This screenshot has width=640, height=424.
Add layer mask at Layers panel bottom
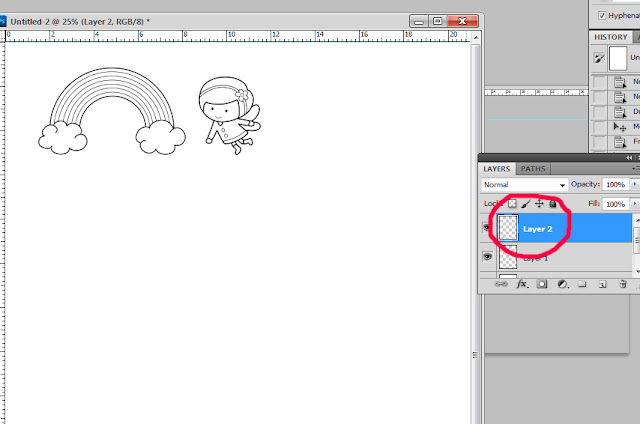(x=542, y=284)
